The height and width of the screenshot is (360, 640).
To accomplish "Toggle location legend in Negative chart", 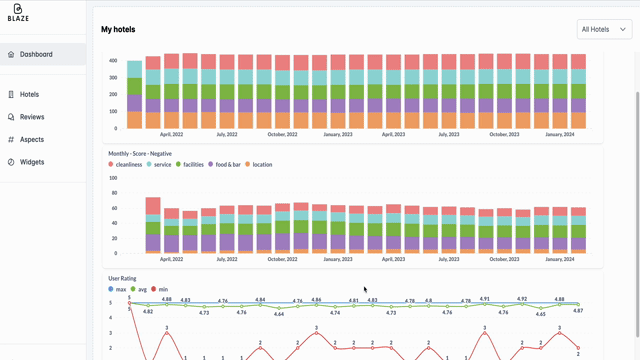I will coord(258,164).
